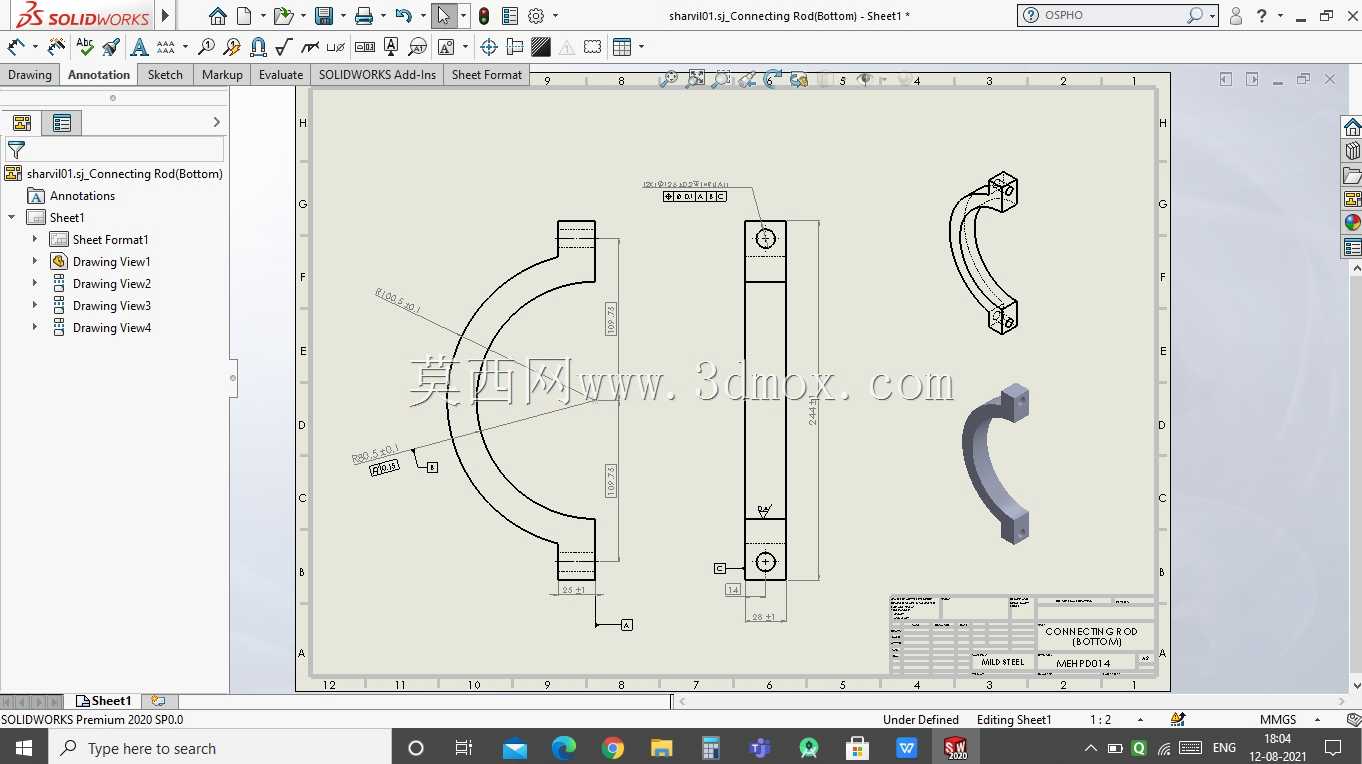Open the Tables tool
This screenshot has width=1362, height=764.
pyautogui.click(x=622, y=47)
